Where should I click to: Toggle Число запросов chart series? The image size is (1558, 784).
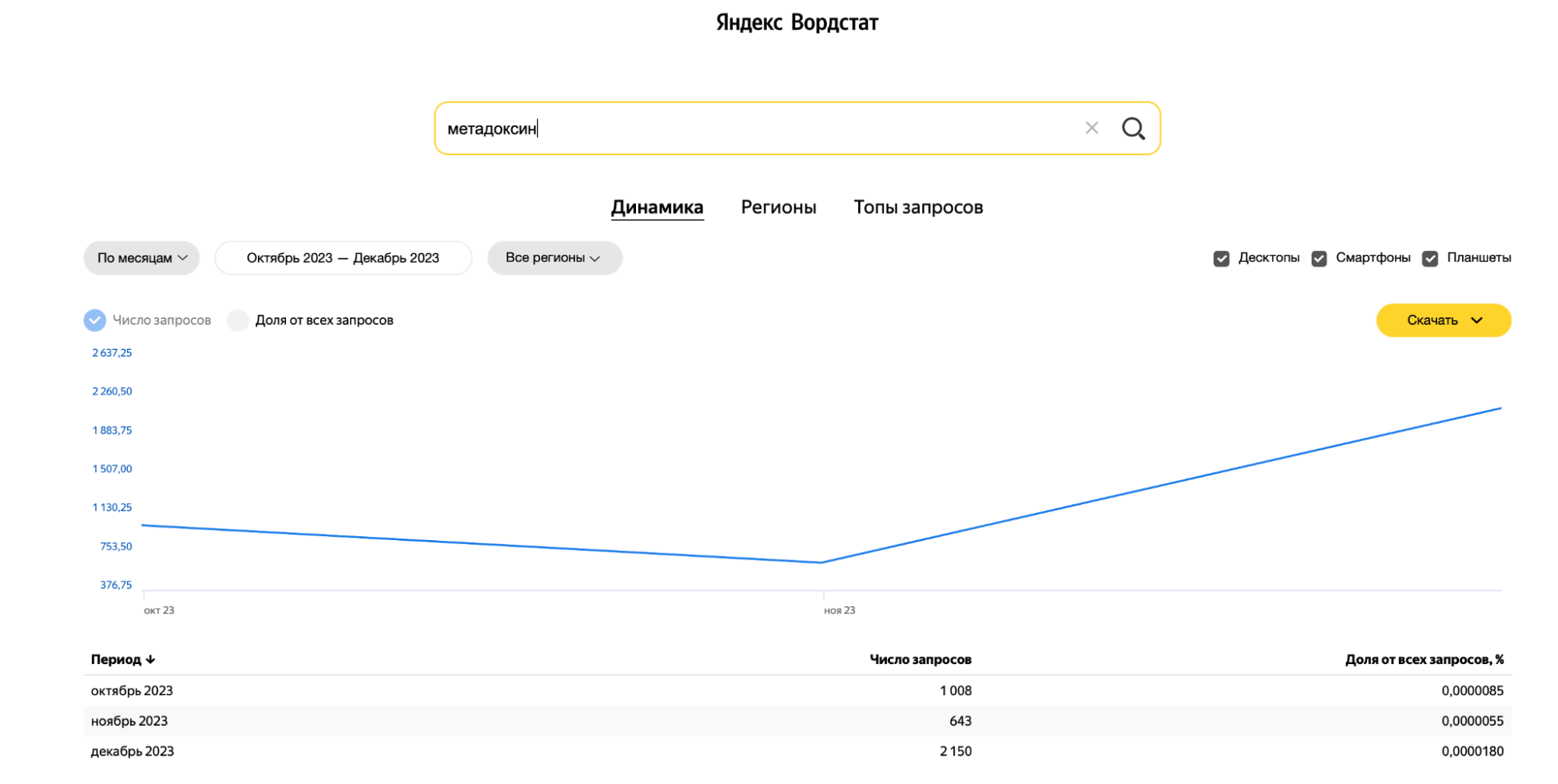94,320
